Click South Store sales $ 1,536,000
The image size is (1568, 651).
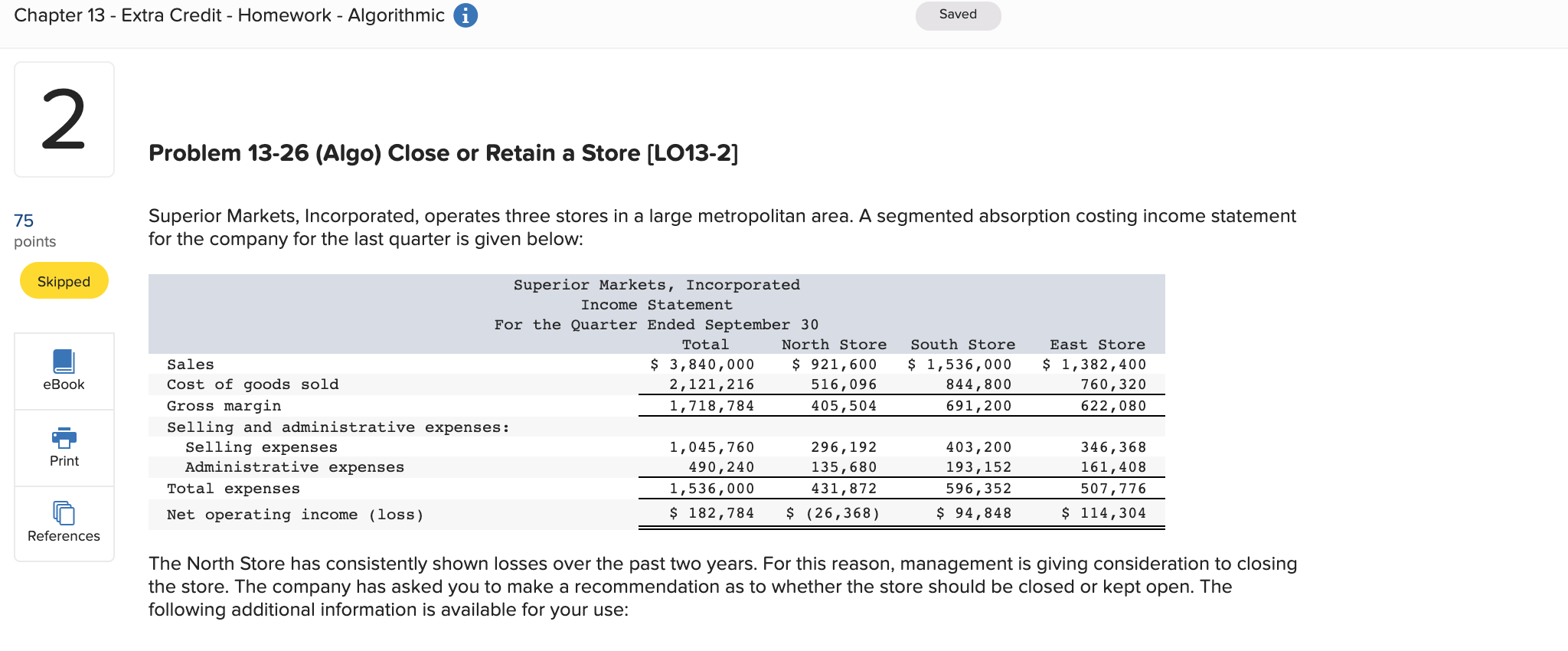pos(959,365)
